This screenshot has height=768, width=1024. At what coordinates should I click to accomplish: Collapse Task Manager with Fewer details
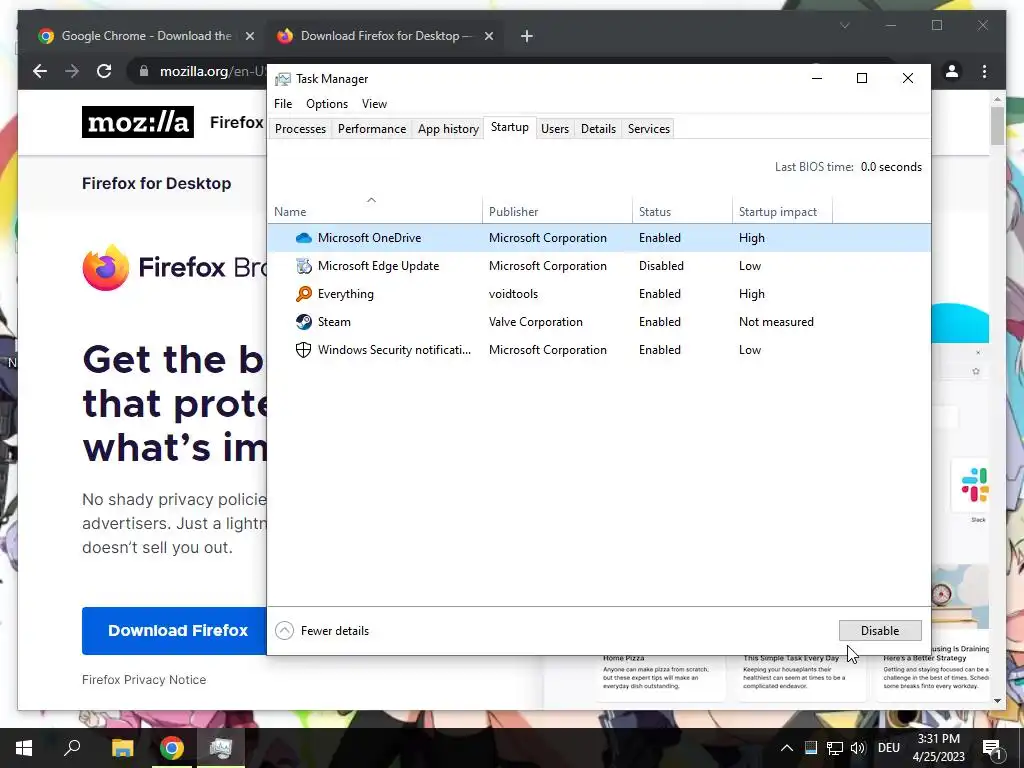coord(322,631)
